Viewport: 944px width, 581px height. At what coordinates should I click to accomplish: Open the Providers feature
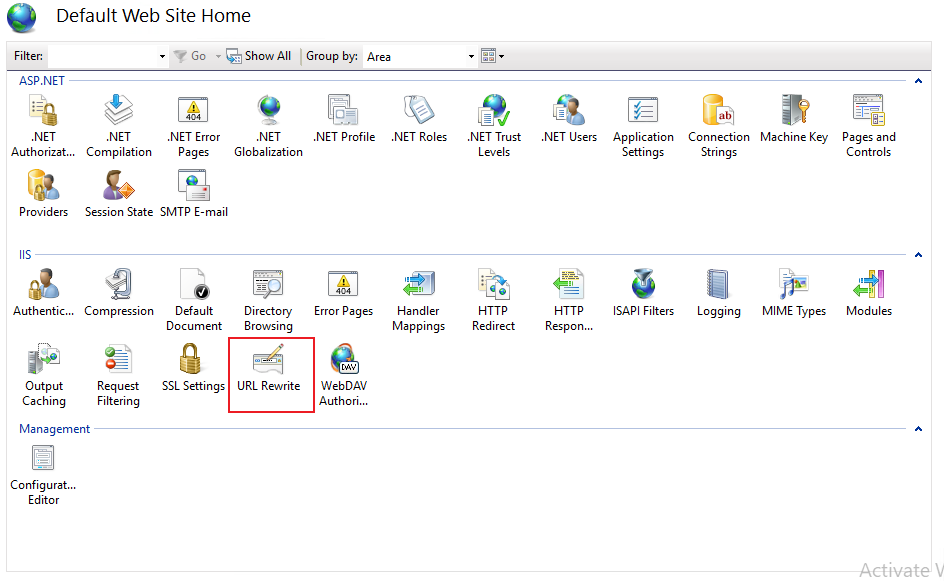tap(43, 194)
